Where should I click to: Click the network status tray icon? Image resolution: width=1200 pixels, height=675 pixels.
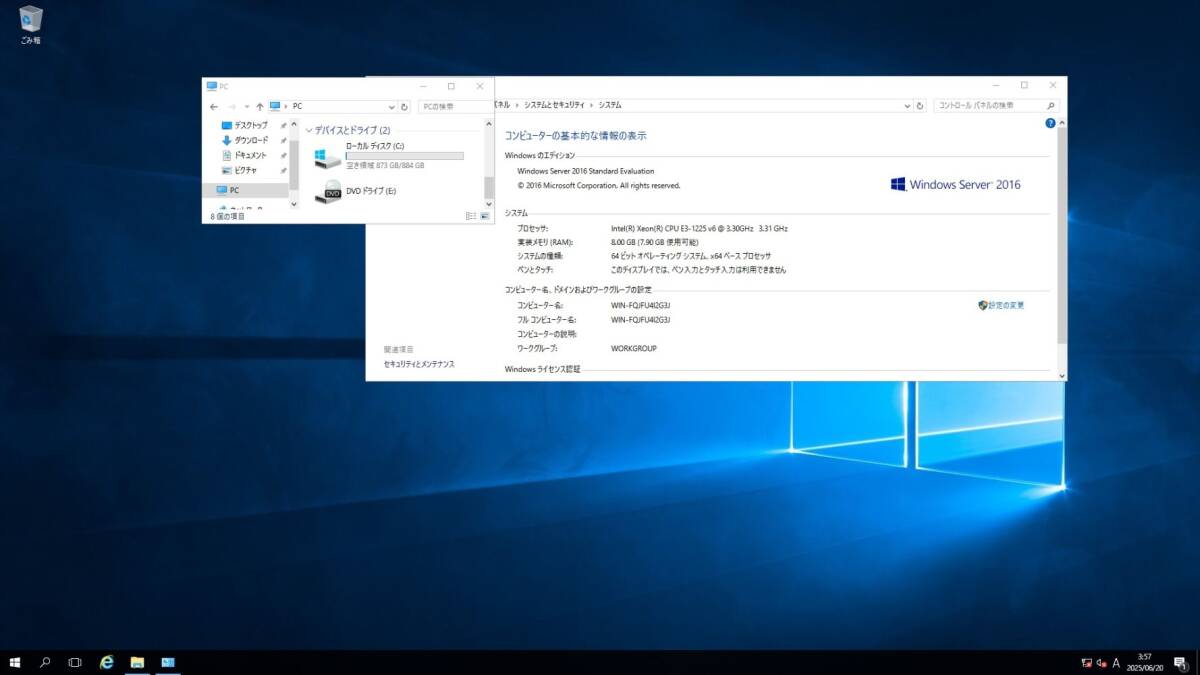tap(1087, 662)
